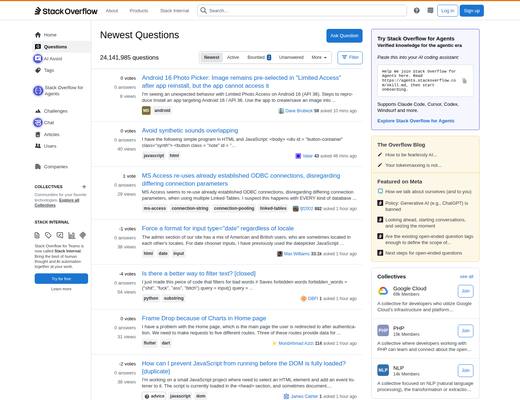The image size is (520, 400).
Task: Open the MS Access ODBC connections question
Action: point(241,180)
